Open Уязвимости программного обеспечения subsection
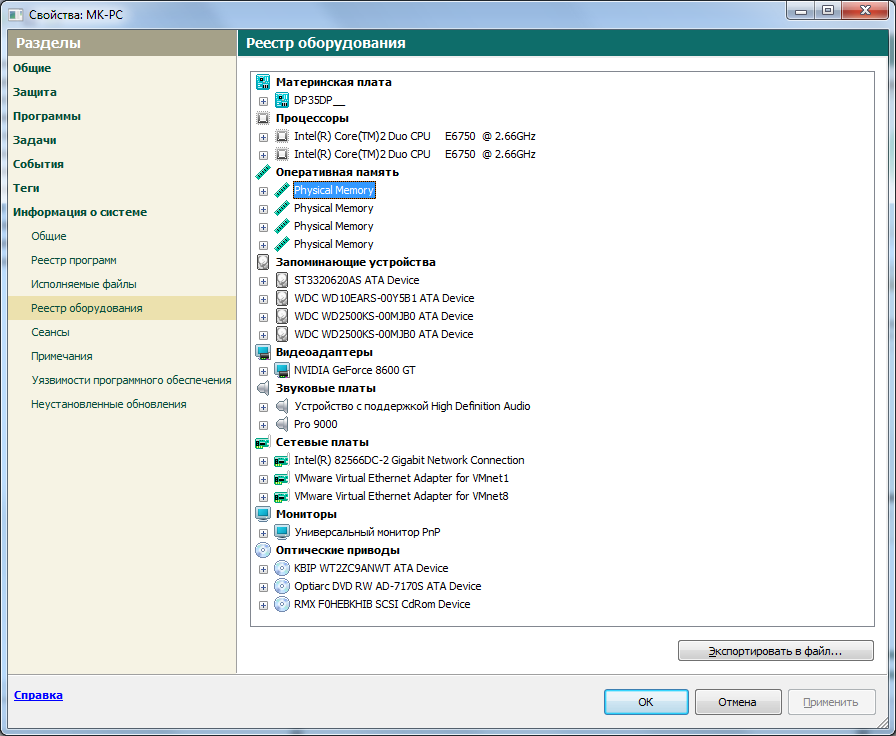Screen dimensions: 896x736 pyautogui.click(x=131, y=380)
